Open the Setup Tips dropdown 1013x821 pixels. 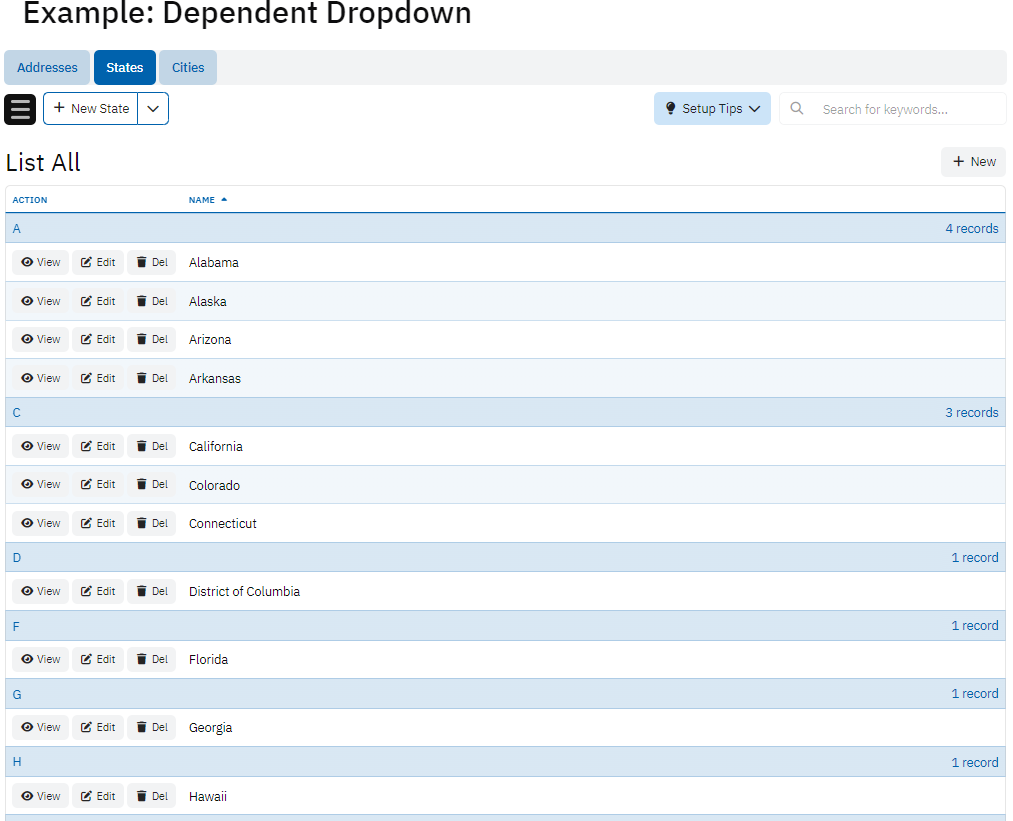[x=712, y=109]
